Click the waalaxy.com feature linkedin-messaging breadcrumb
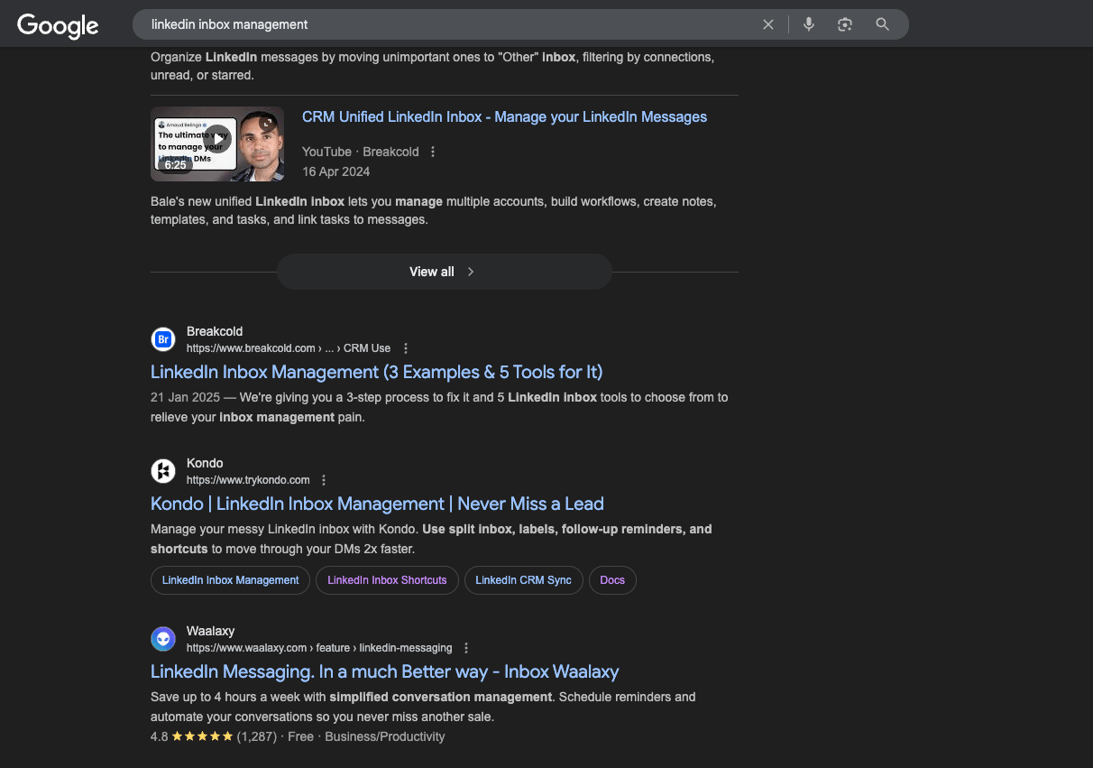 (x=319, y=648)
